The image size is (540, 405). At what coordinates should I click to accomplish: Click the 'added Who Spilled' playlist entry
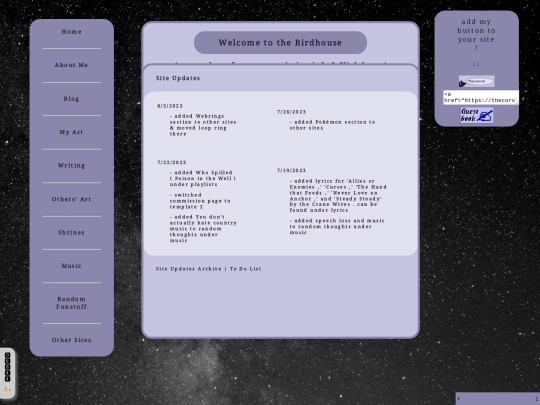pyautogui.click(x=203, y=178)
